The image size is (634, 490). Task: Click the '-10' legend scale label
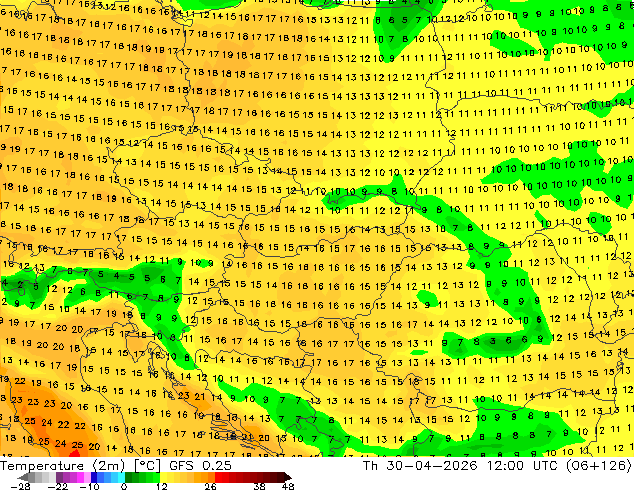[x=89, y=486]
